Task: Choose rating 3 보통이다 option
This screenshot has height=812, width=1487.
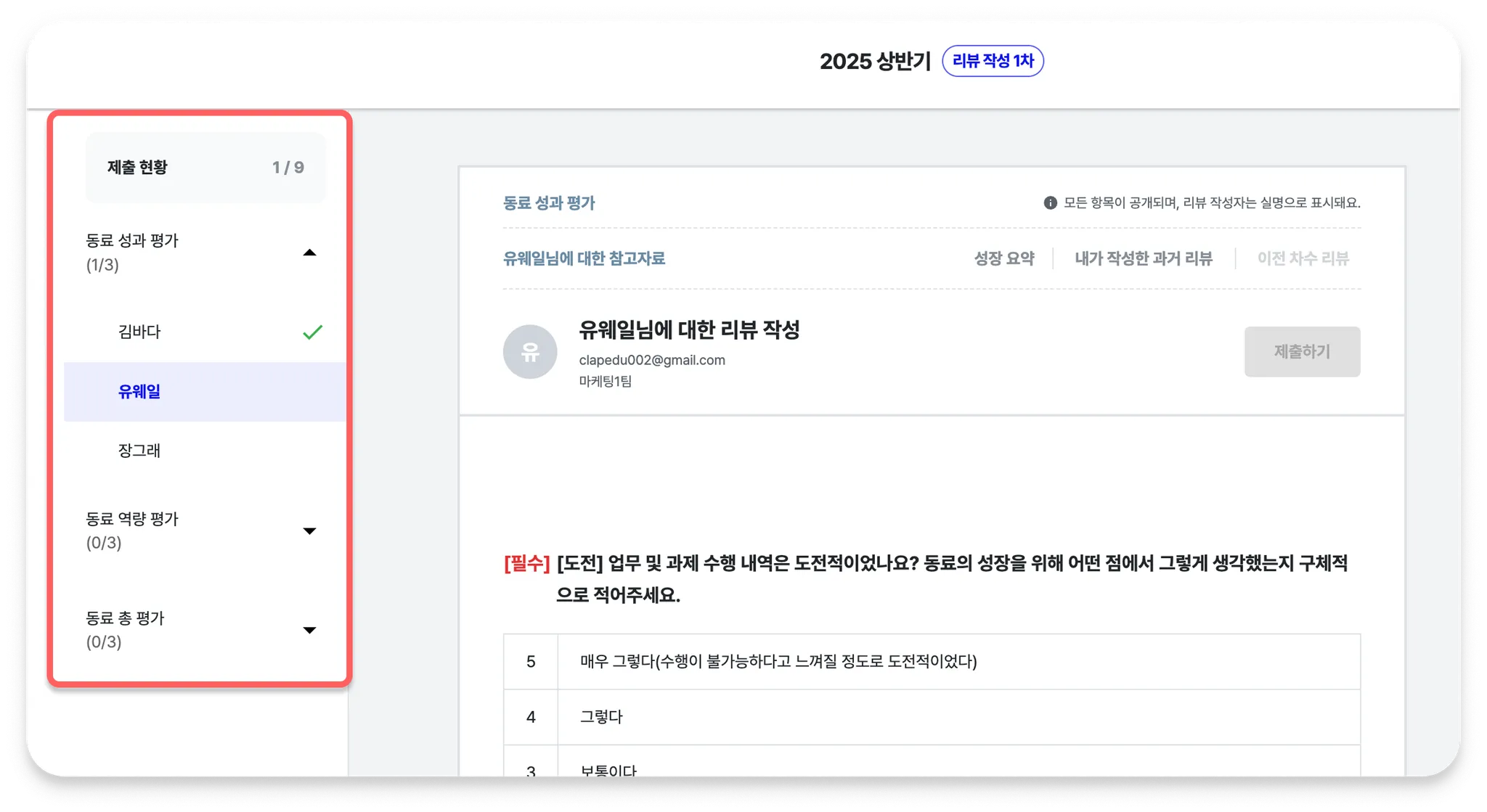Action: [x=932, y=762]
